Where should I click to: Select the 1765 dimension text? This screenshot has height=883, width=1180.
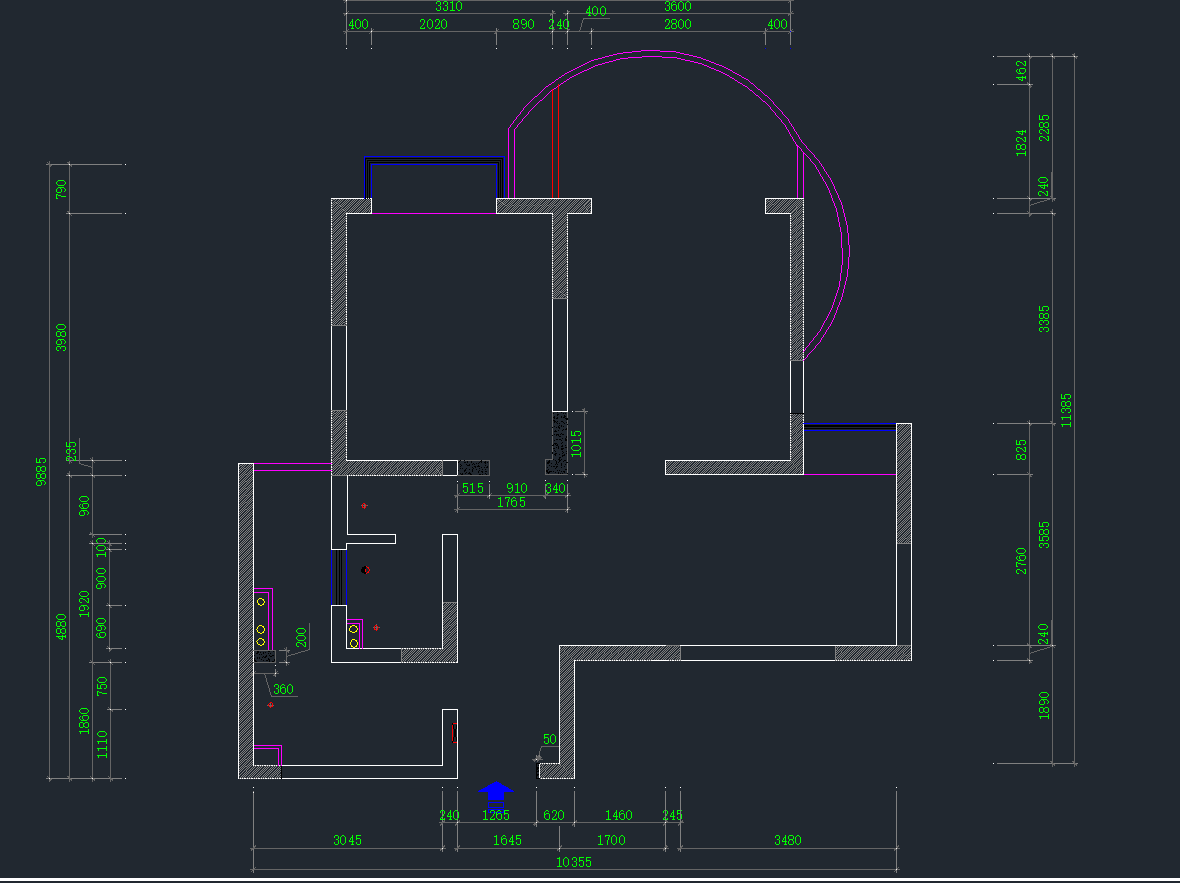click(511, 502)
